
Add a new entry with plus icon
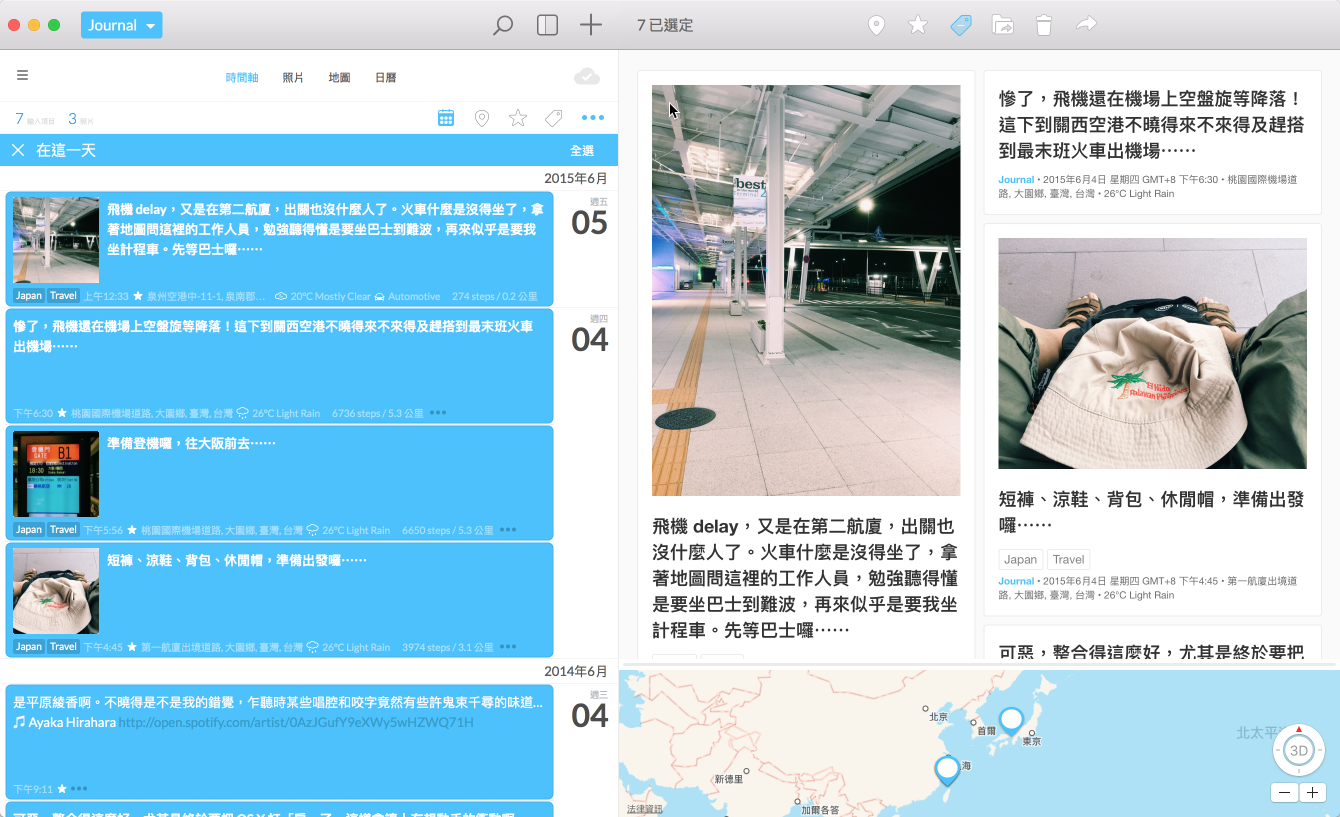point(591,25)
